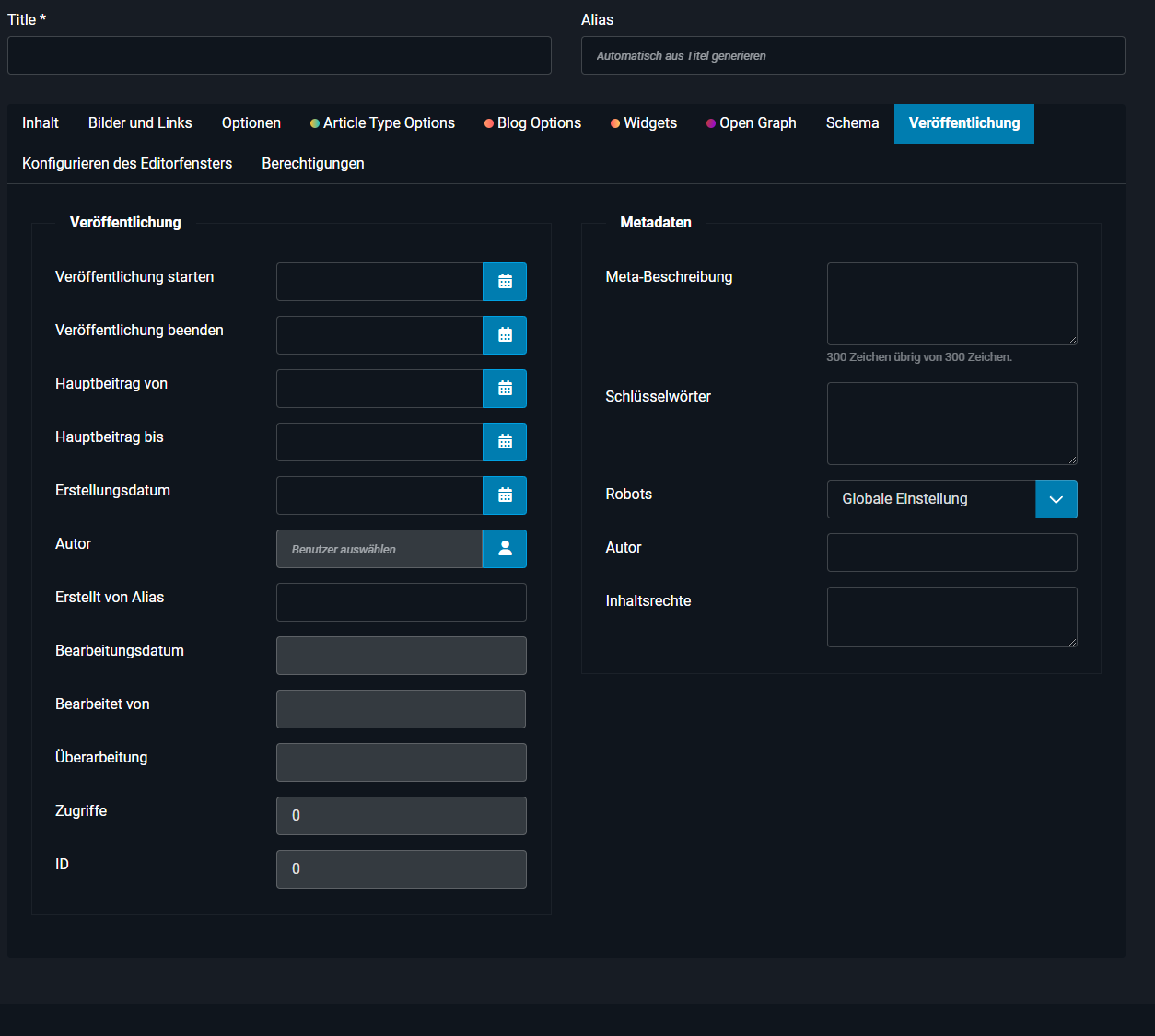The width and height of the screenshot is (1155, 1036).
Task: Open calendar for Veröffentlichung beenden
Action: [505, 335]
